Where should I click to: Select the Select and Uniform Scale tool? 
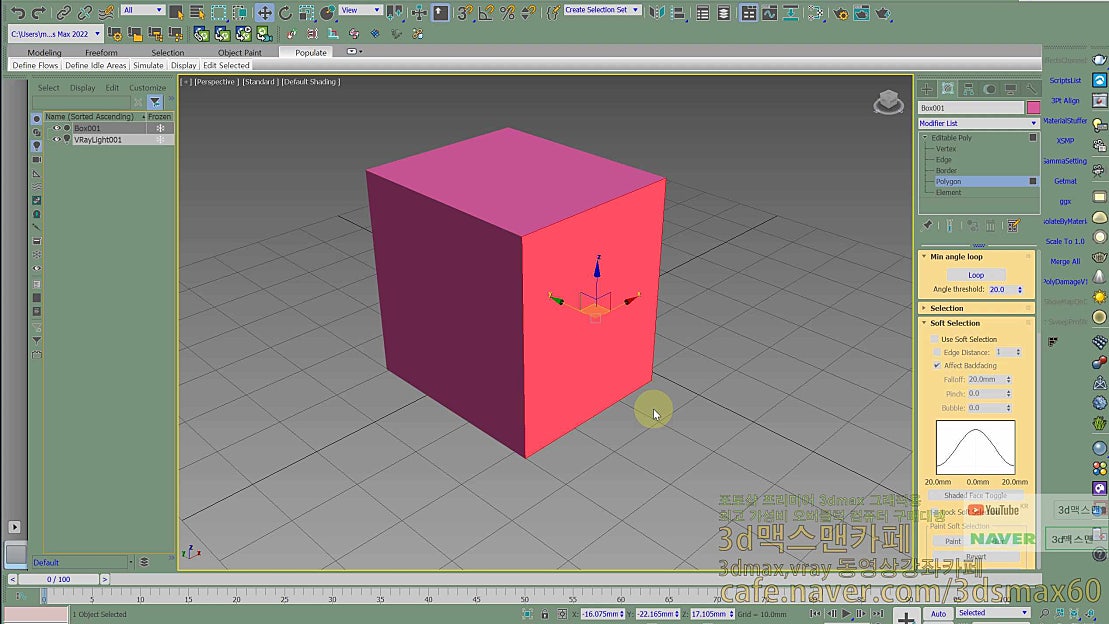coord(307,12)
